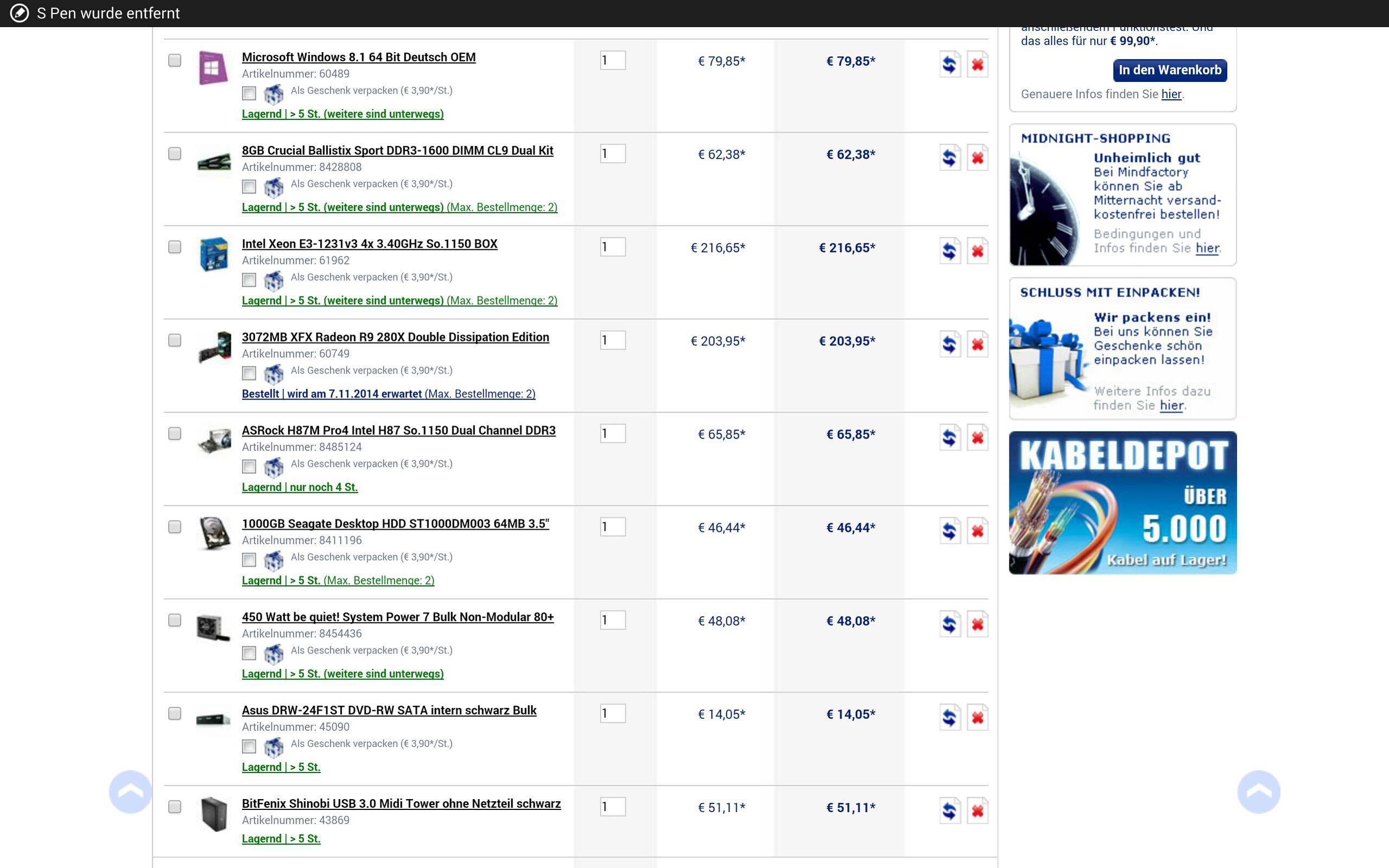Viewport: 1389px width, 868px height.
Task: Click refresh icon for Windows 8.1 item
Action: tap(949, 64)
